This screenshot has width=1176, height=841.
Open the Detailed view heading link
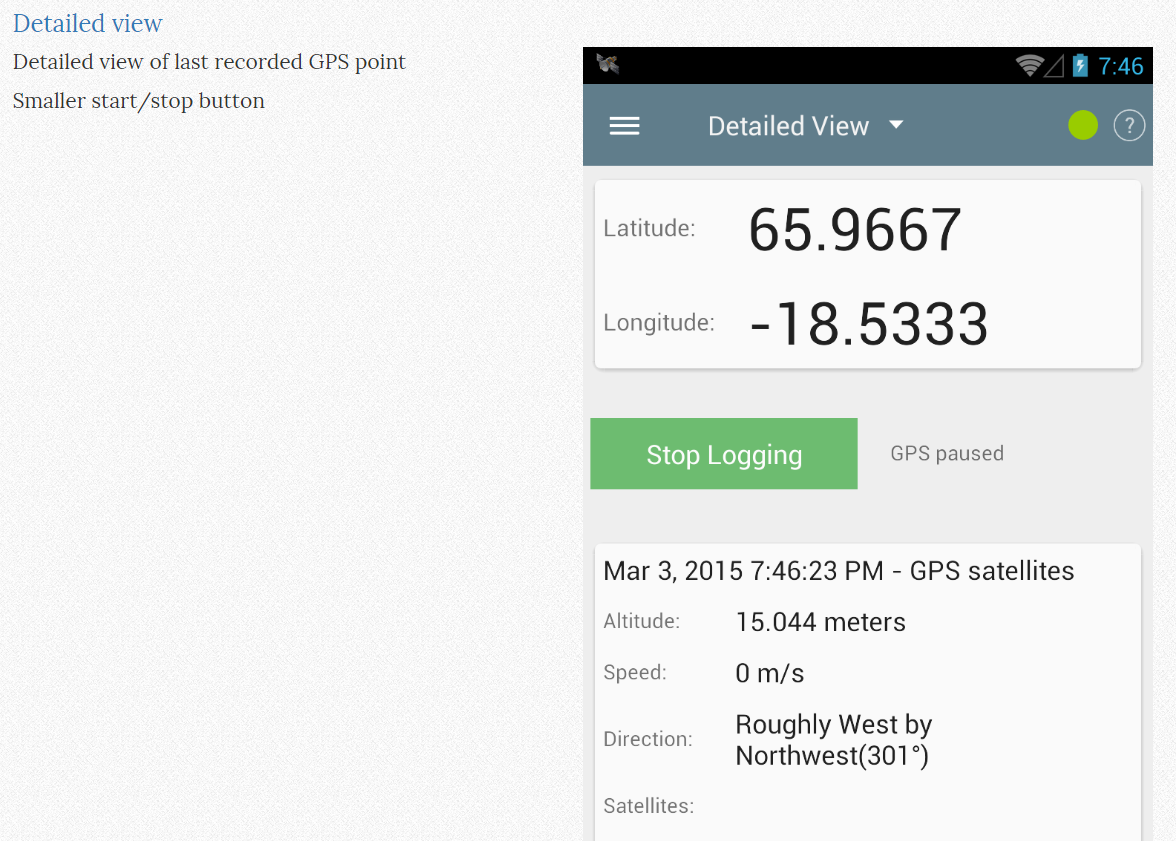coord(88,23)
